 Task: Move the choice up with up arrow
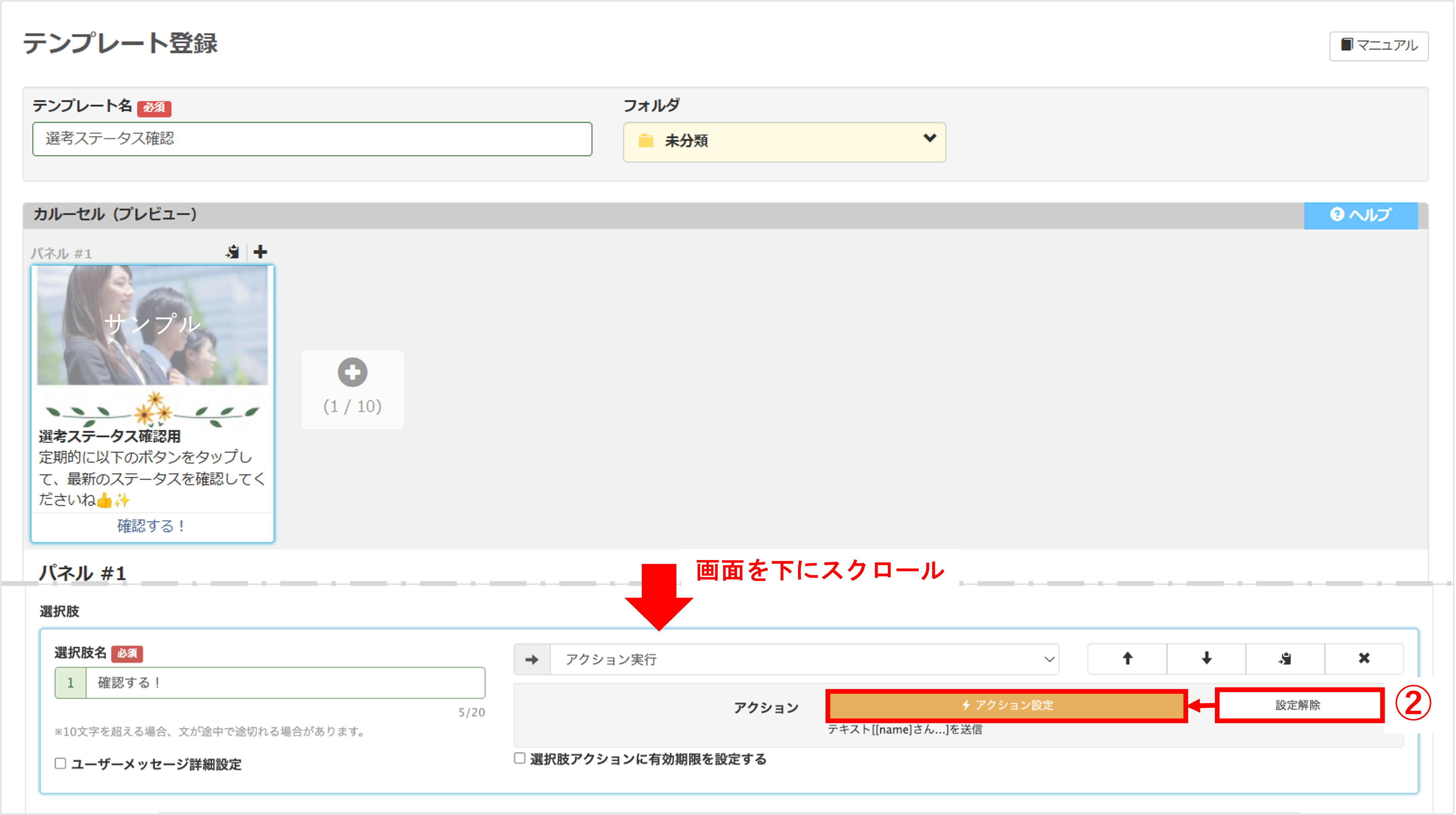click(1127, 658)
